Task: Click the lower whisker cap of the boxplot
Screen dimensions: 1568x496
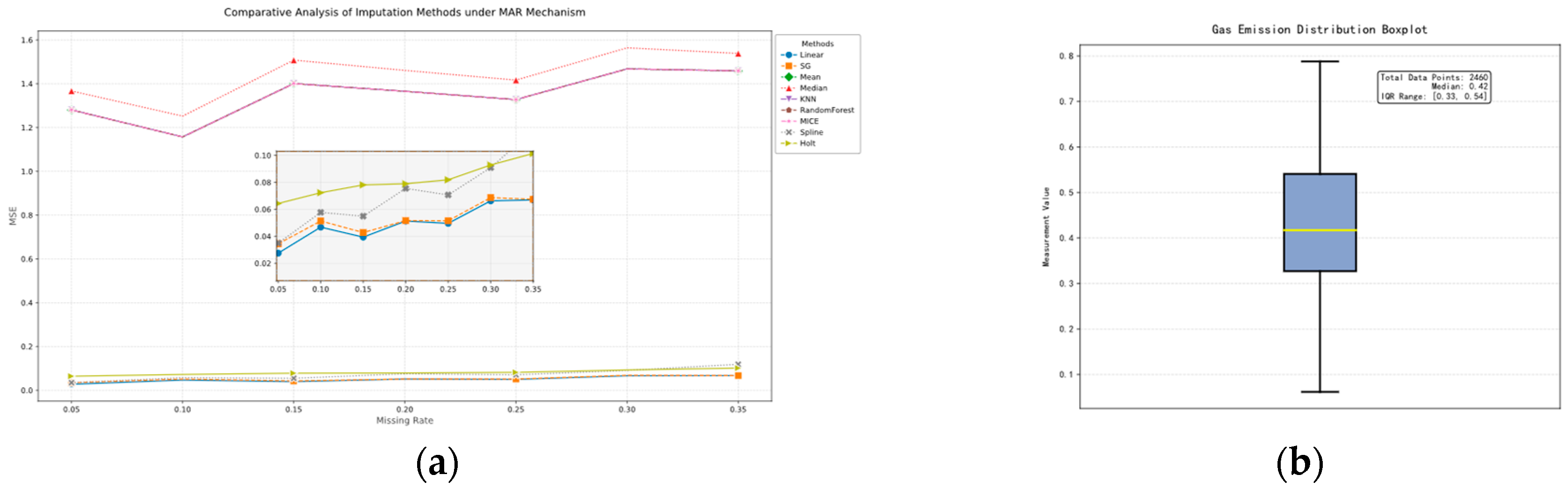Action: (x=1320, y=391)
